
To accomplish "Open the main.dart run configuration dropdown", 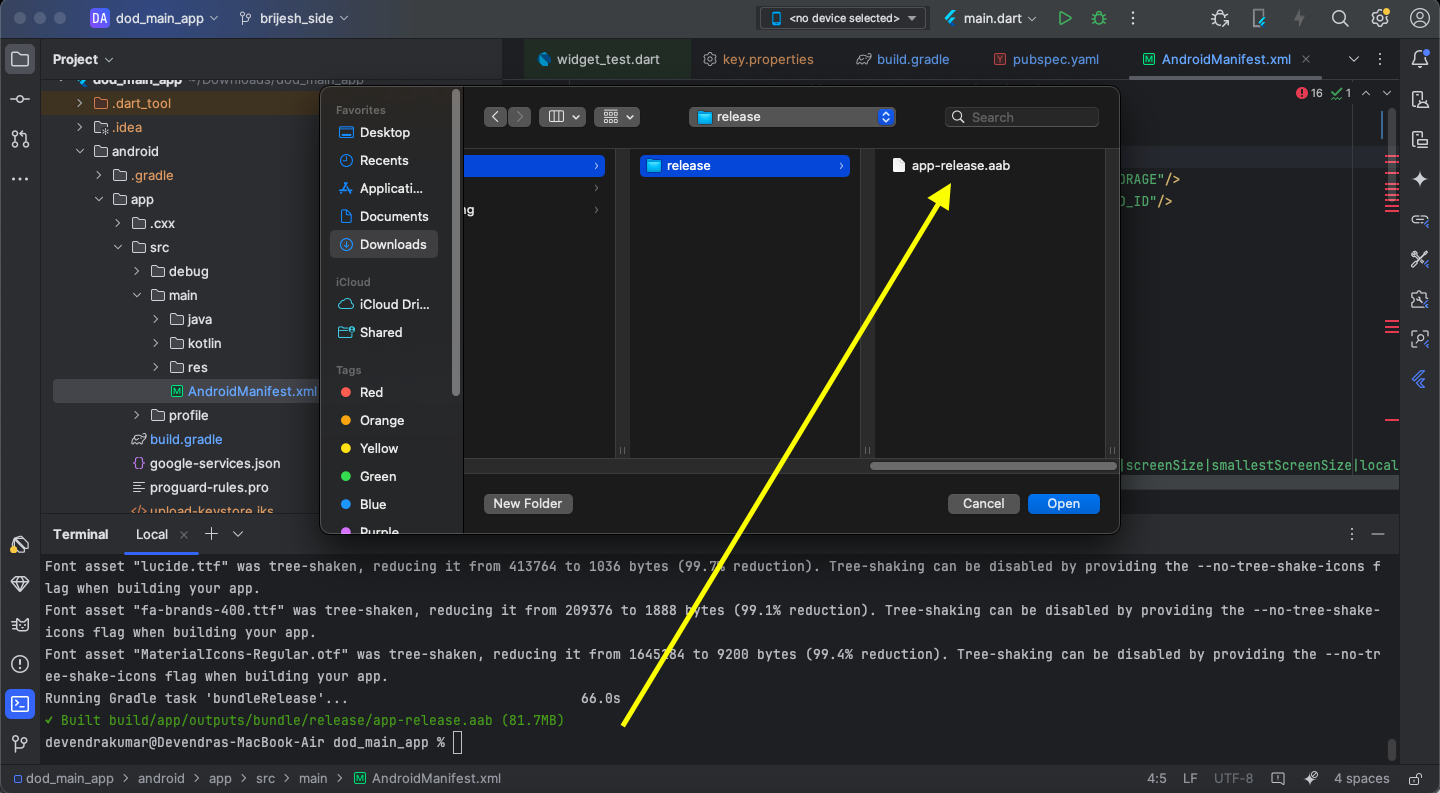I will click(x=990, y=18).
